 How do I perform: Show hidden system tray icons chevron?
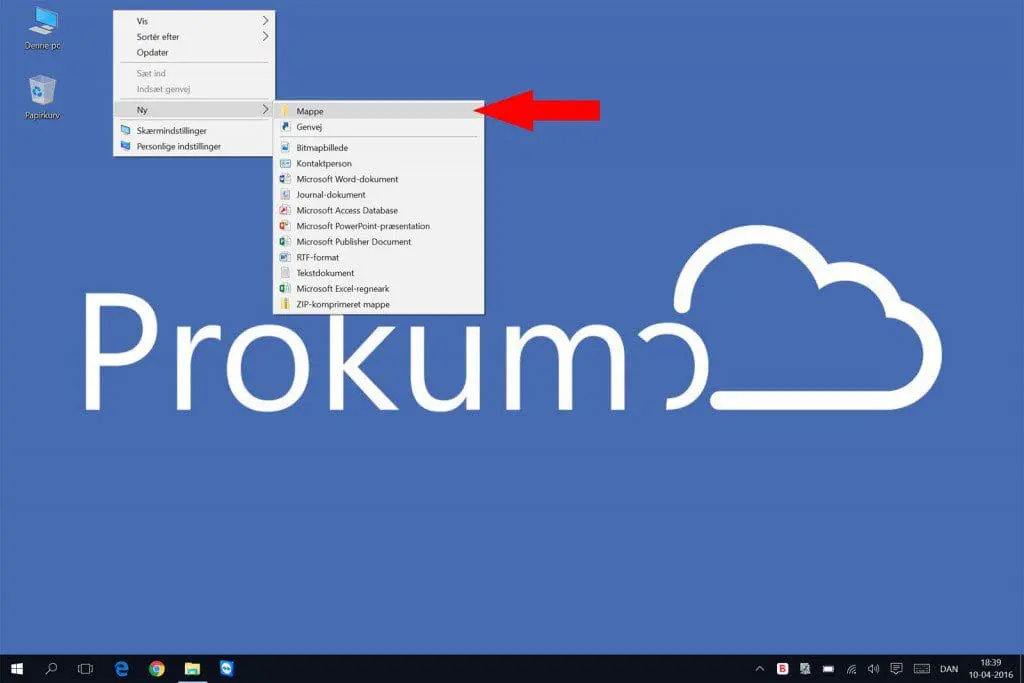pos(759,668)
